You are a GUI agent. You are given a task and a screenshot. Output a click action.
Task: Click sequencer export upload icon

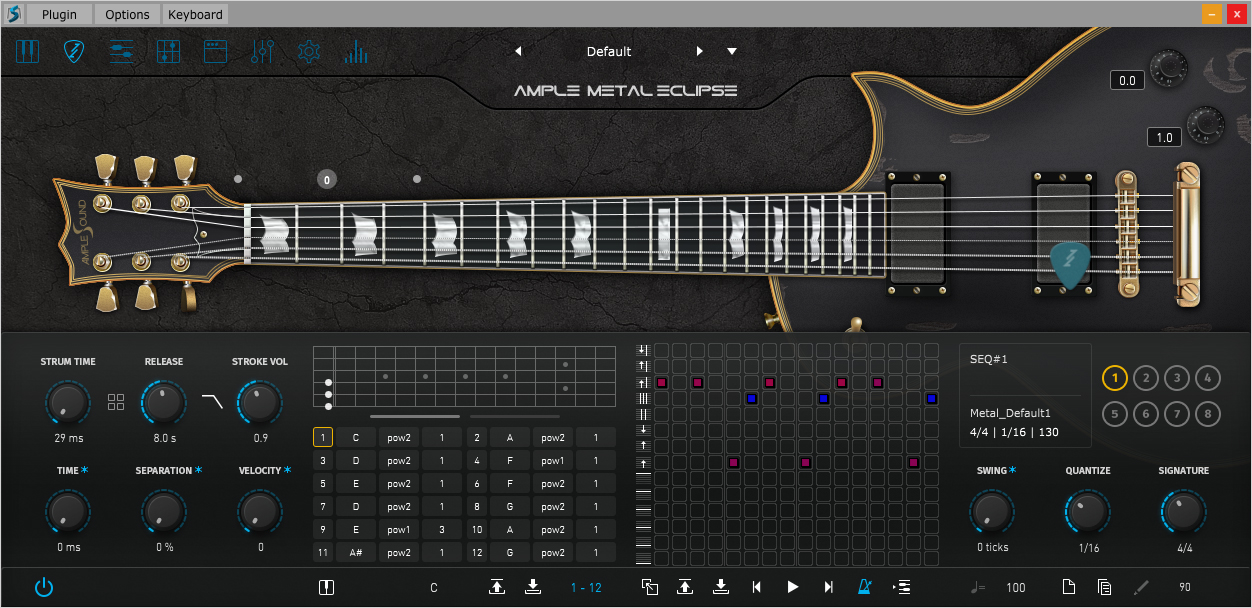click(685, 587)
